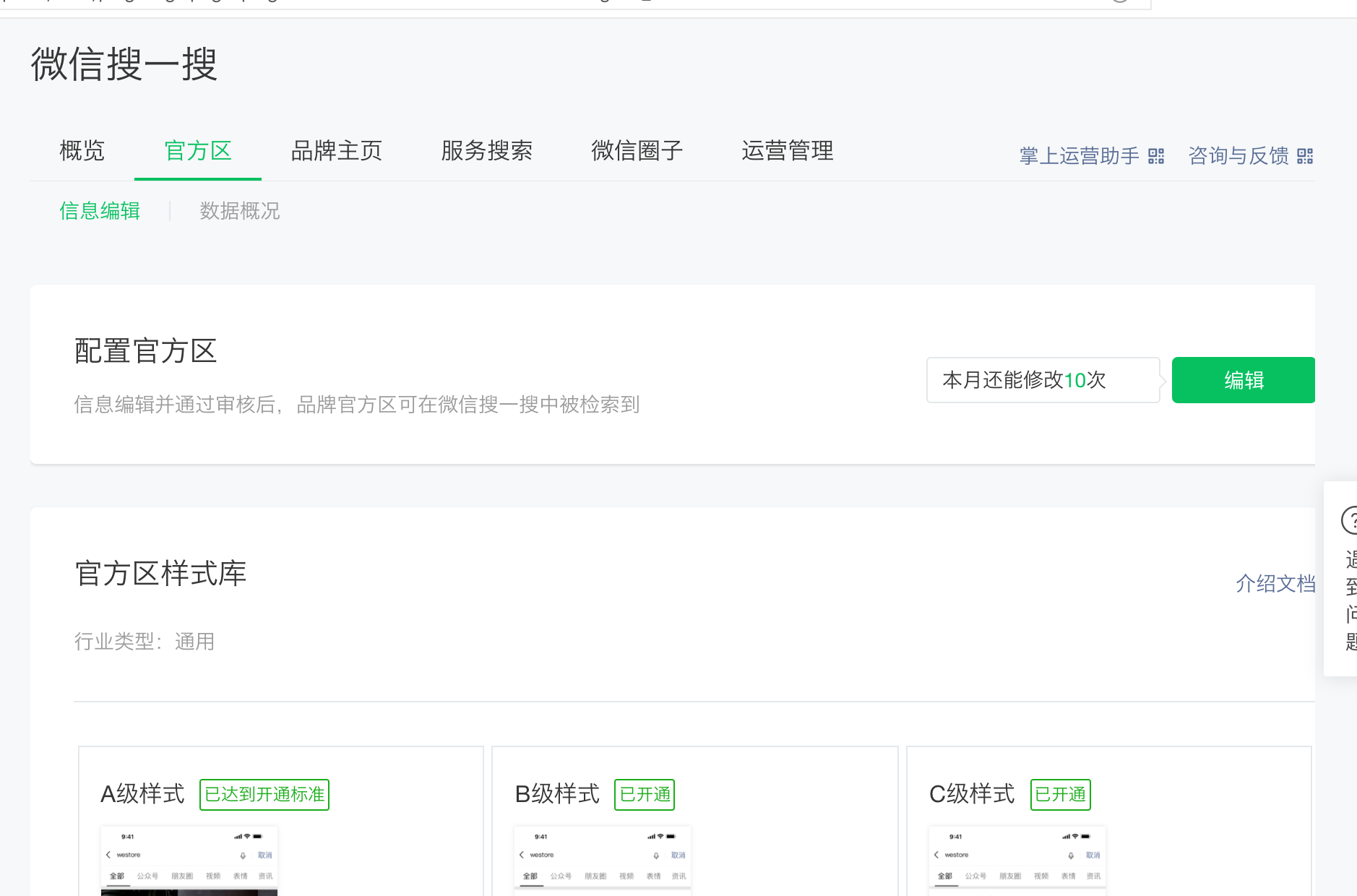The image size is (1357, 896).
Task: Open QR code icon beside 掌上运营助手
Action: coord(1156,156)
